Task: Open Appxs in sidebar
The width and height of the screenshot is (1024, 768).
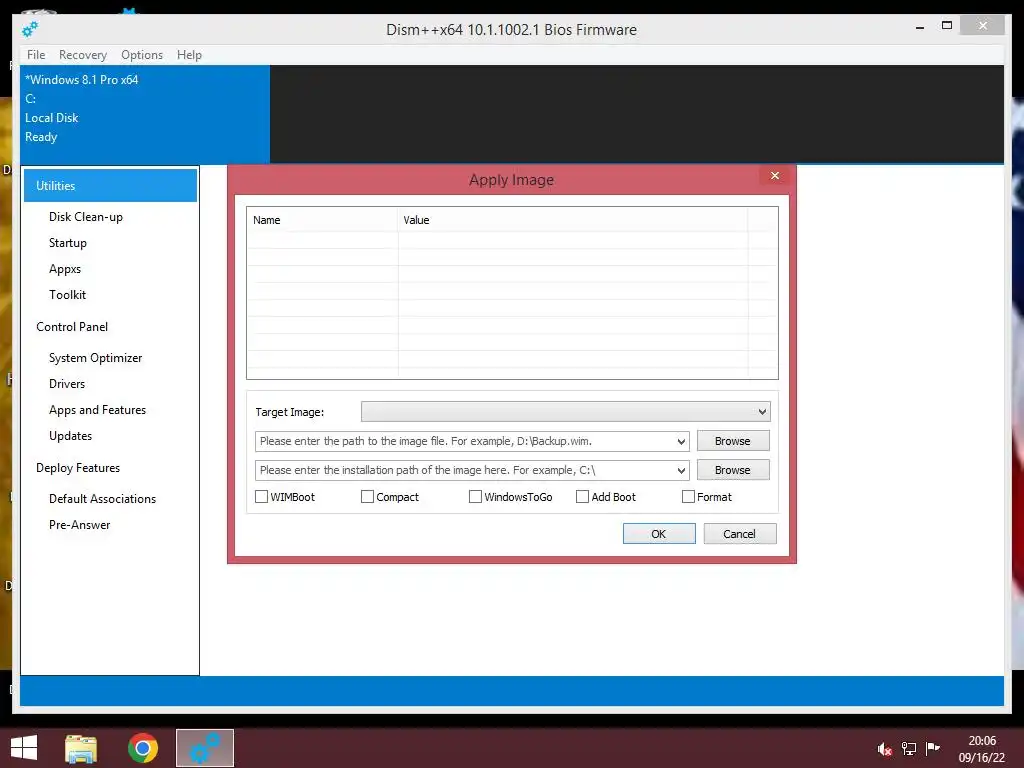Action: (x=65, y=269)
